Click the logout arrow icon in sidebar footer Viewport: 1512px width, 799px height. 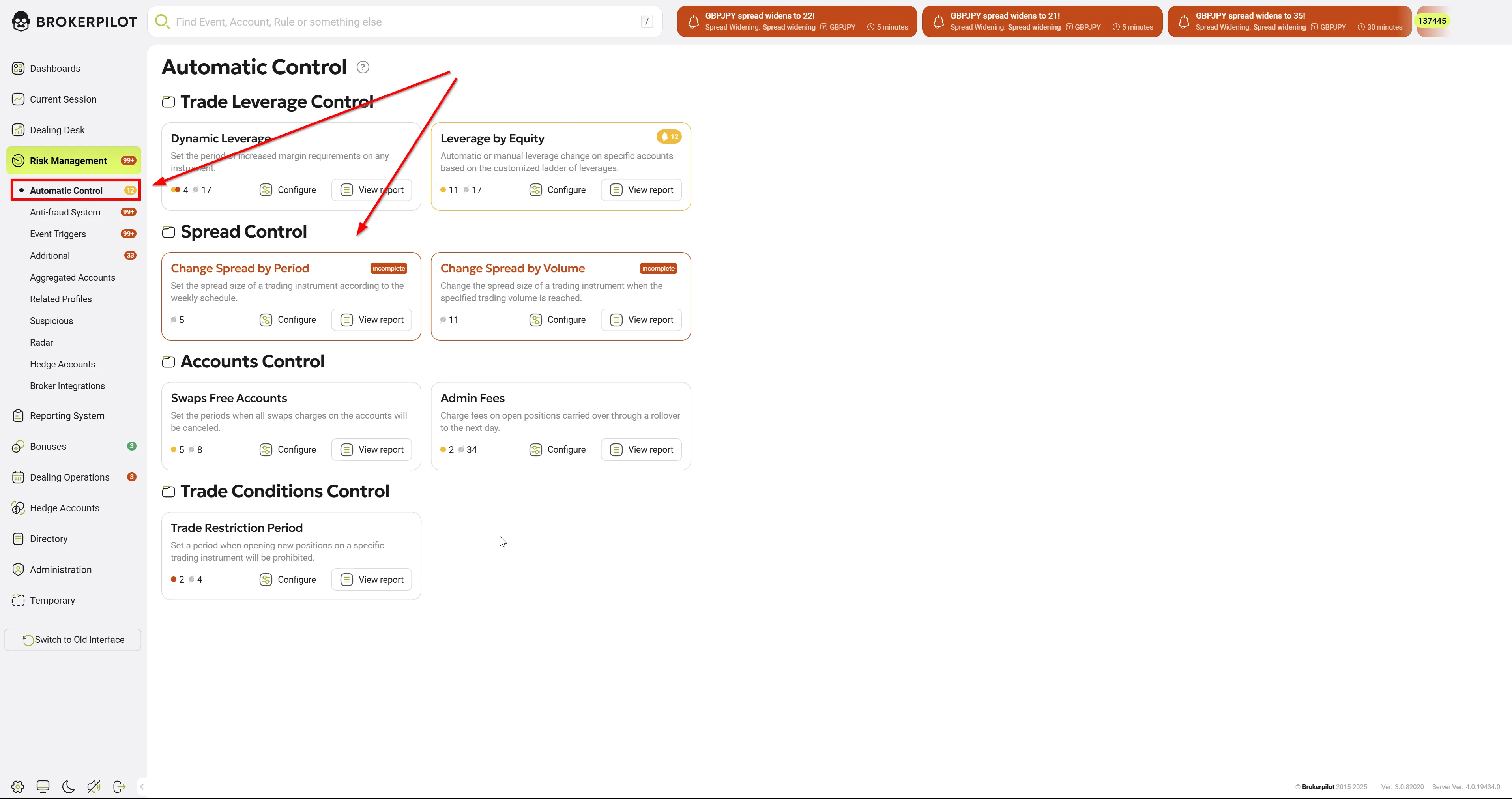(119, 787)
